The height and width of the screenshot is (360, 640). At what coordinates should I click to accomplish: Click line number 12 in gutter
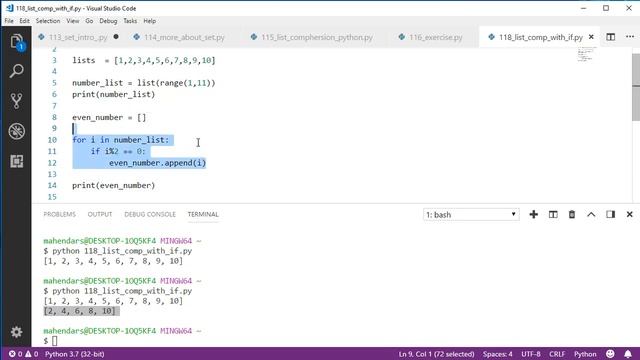(x=52, y=163)
